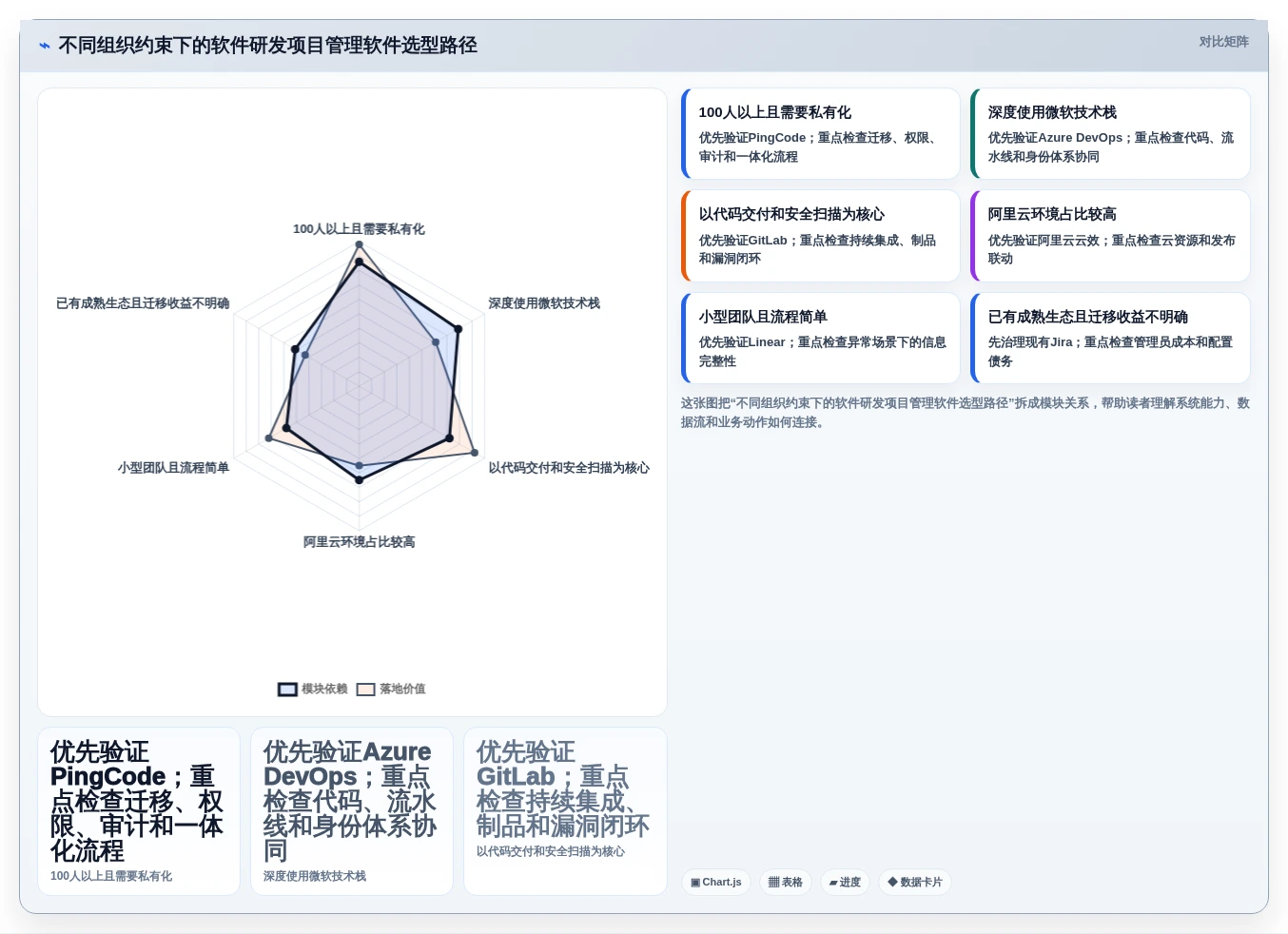This screenshot has width=1288, height=934.
Task: Click the Chart.js tag chip
Action: tap(716, 883)
